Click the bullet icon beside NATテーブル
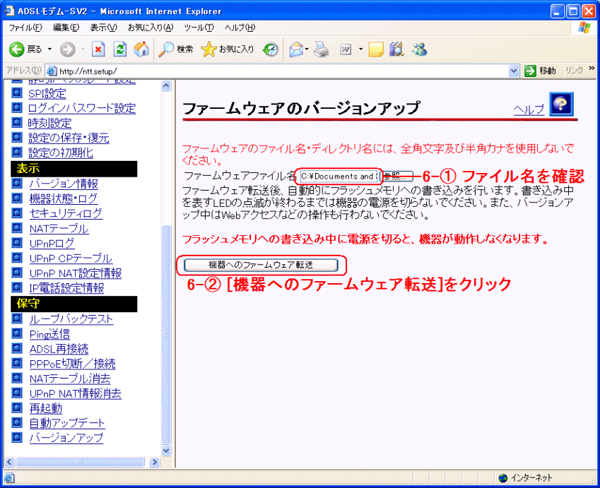600x488 pixels. 16,228
